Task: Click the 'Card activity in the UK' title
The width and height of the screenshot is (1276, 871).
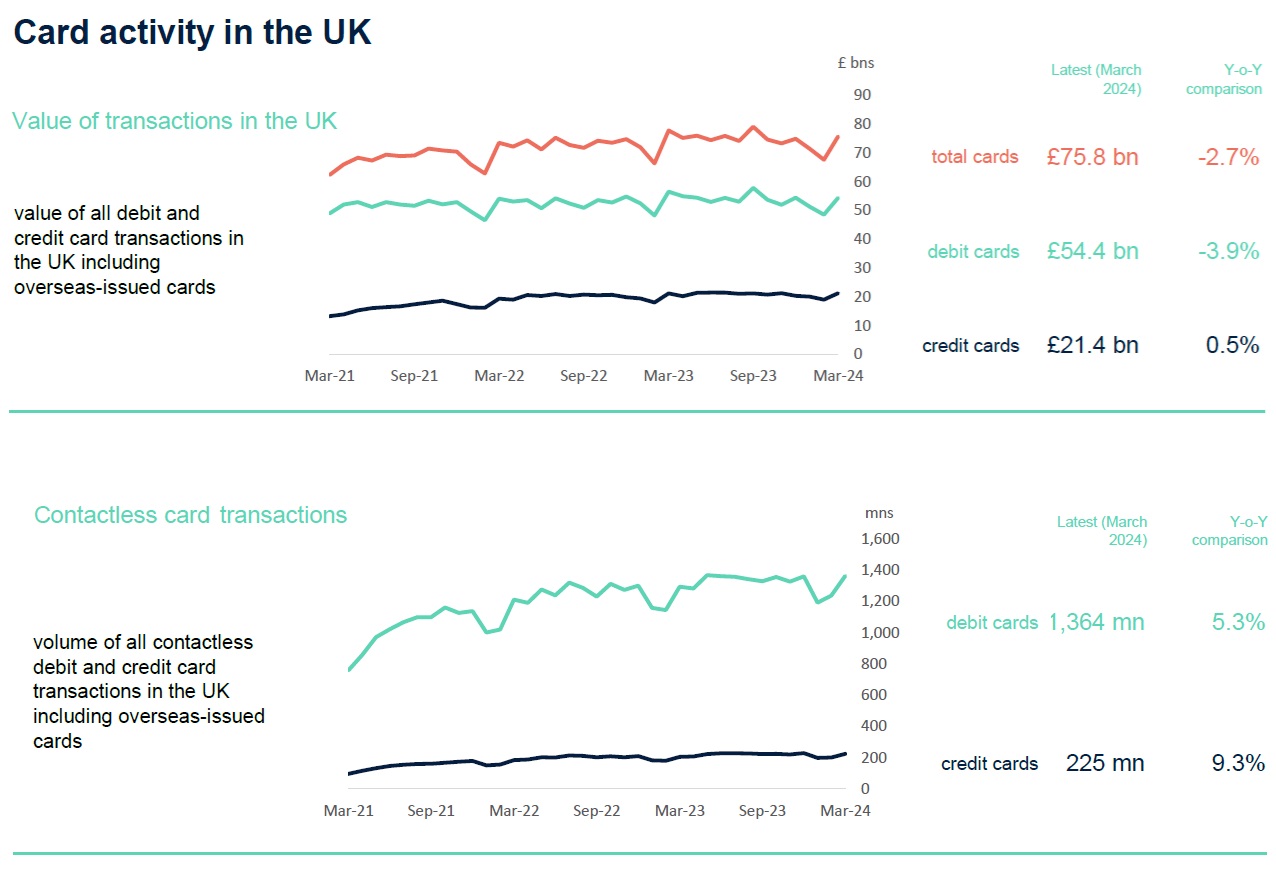Action: click(x=192, y=33)
